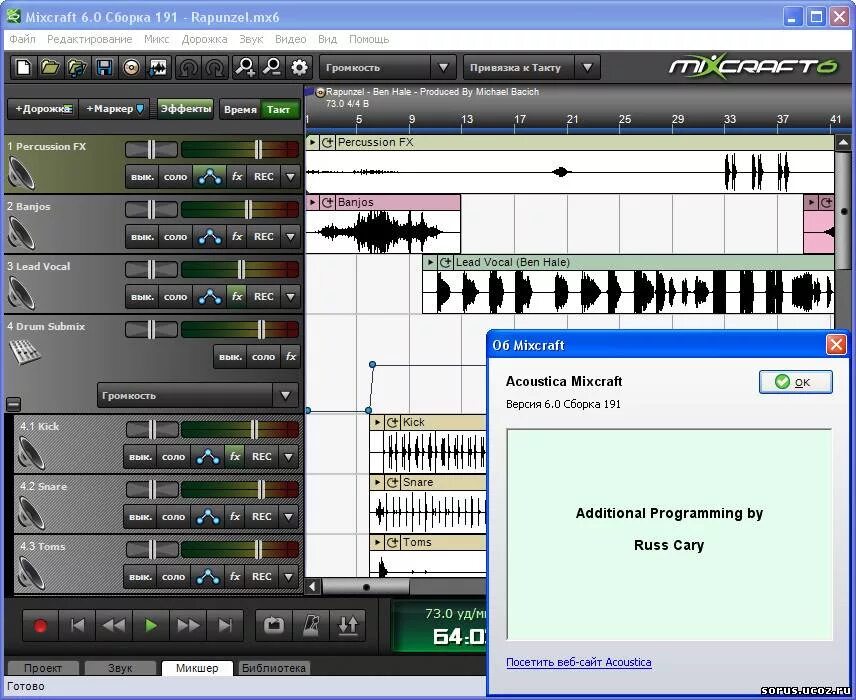Click the mix down to audio file icon
Screen dimensions: 856x700
click(158, 68)
